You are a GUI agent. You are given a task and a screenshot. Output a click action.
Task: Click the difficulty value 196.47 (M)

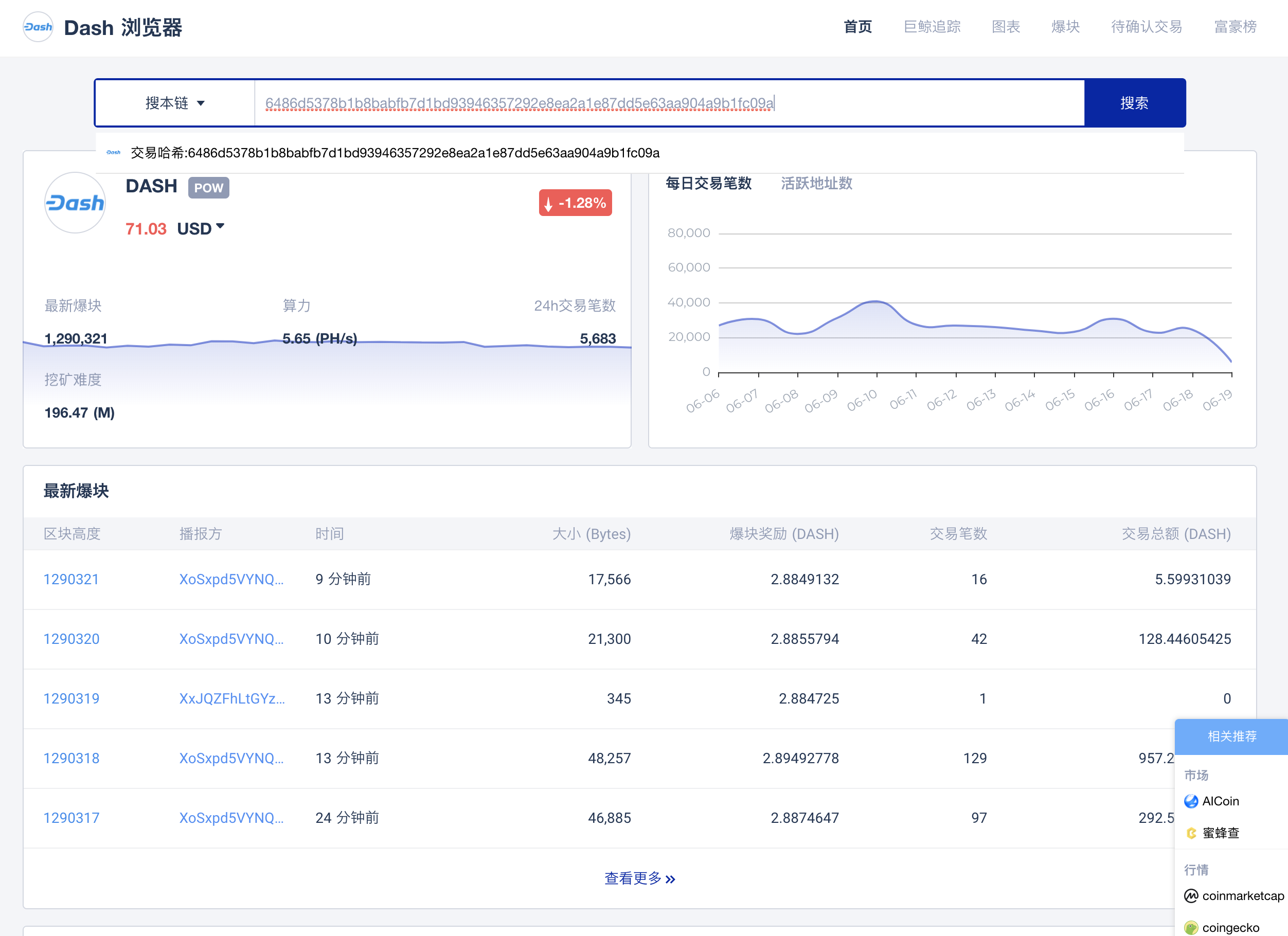(x=80, y=412)
